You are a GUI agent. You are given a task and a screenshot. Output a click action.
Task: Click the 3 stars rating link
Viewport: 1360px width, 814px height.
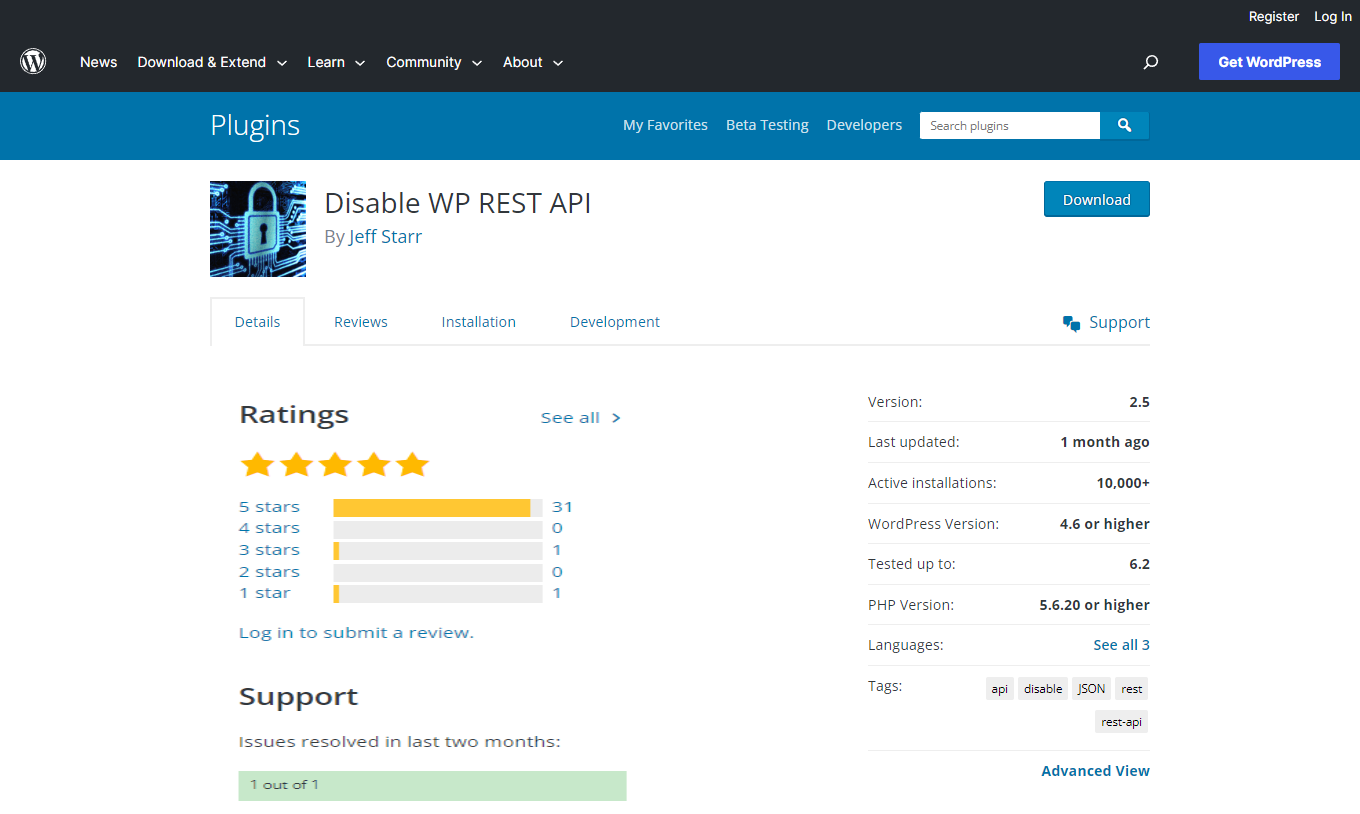point(269,550)
